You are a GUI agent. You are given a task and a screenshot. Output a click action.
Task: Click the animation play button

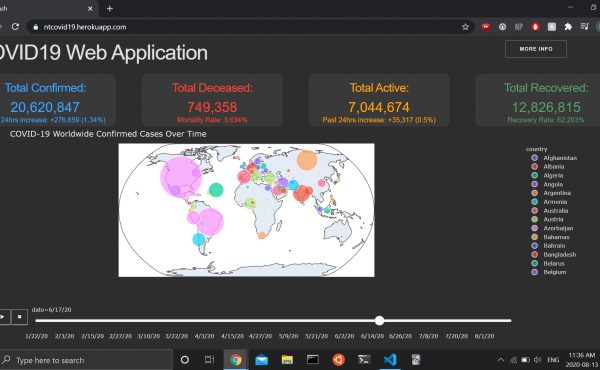4,317
